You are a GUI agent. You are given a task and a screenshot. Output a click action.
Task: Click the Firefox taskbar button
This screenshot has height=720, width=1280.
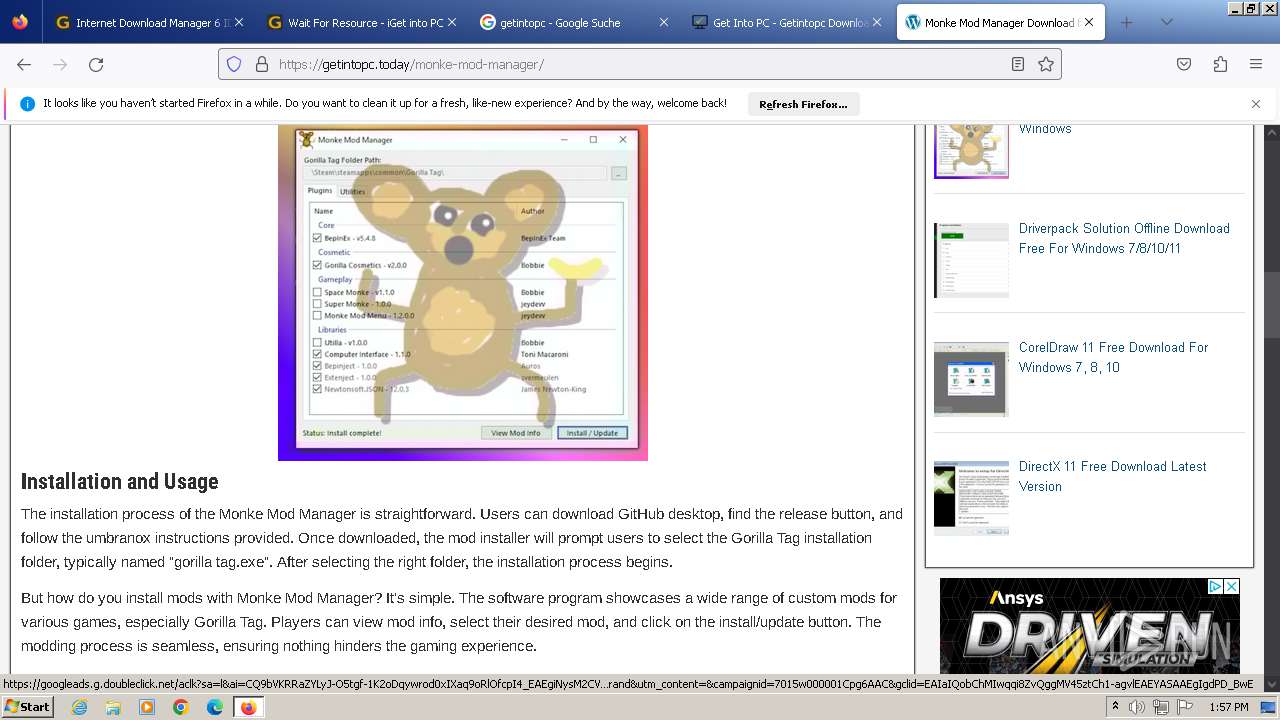(248, 707)
